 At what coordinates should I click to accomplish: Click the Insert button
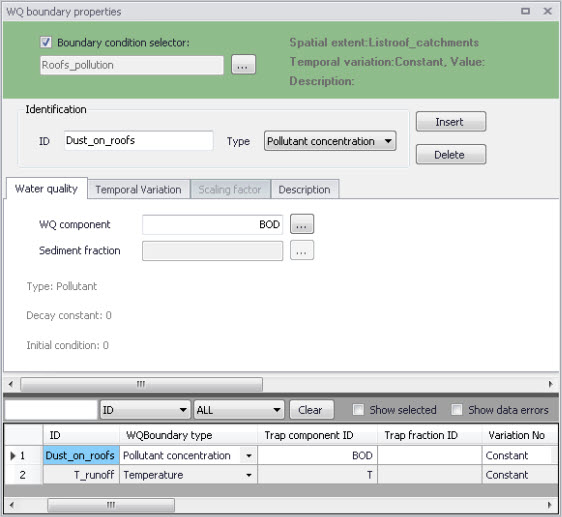451,122
